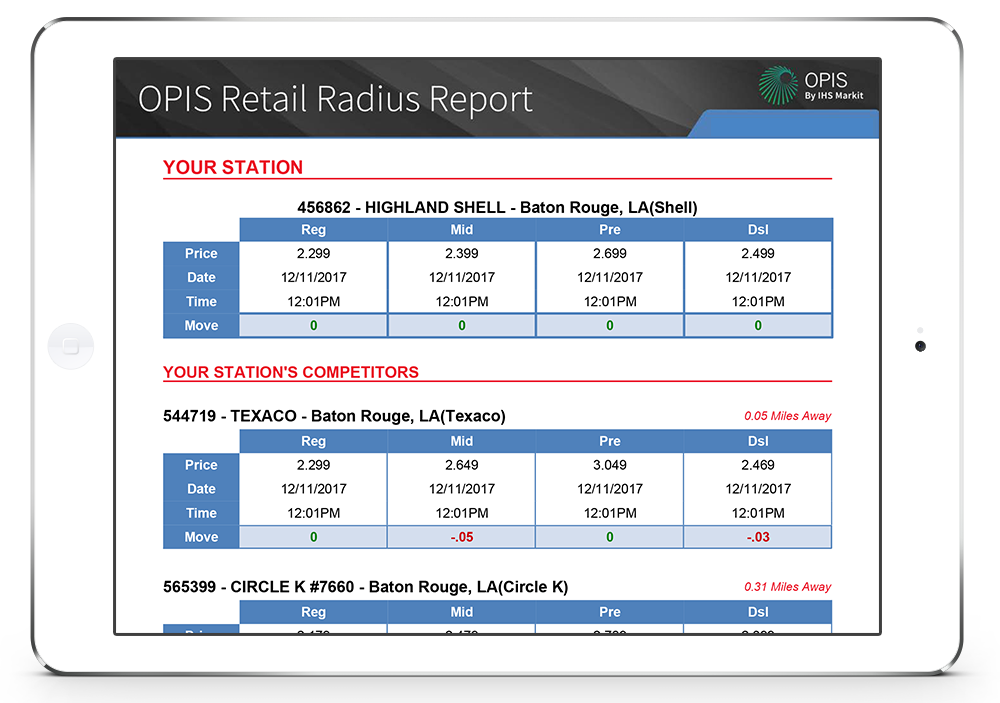This screenshot has width=1000, height=703.
Task: Select the Reg column header for Highland Shell
Action: coord(313,230)
